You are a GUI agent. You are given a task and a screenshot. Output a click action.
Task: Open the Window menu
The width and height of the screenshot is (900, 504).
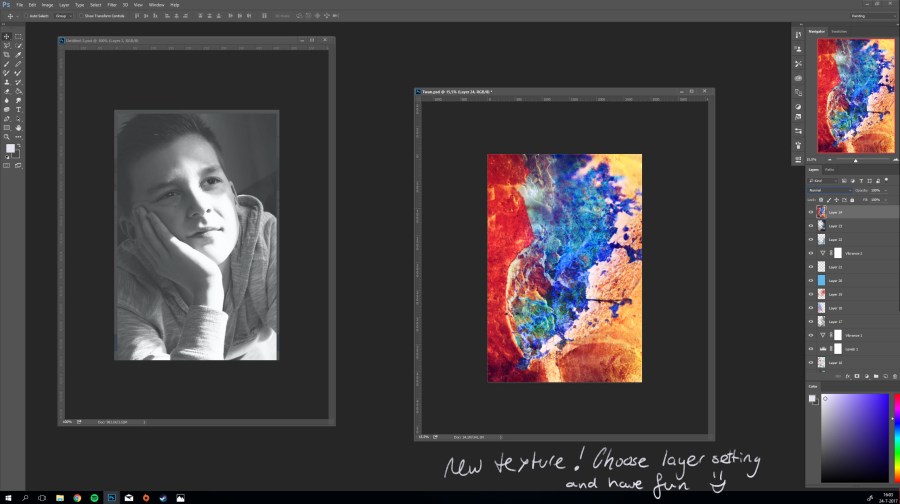pyautogui.click(x=156, y=5)
